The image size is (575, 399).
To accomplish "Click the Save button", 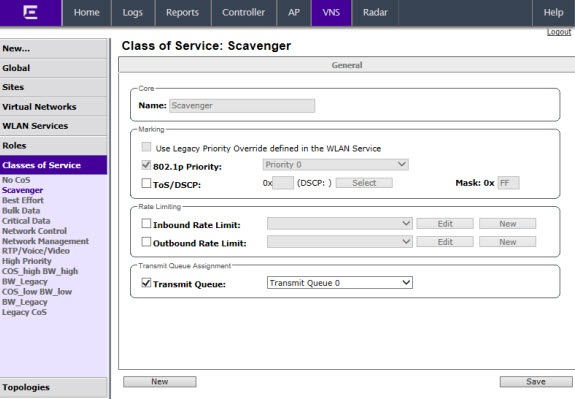I will point(536,382).
